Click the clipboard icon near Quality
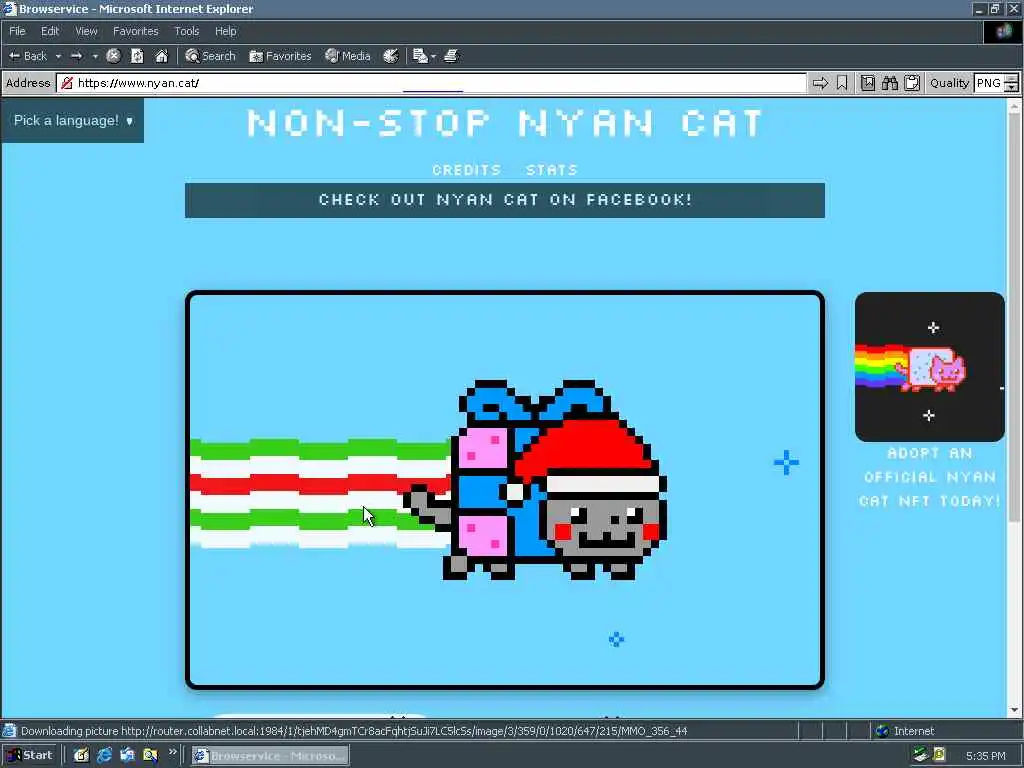 tap(912, 83)
